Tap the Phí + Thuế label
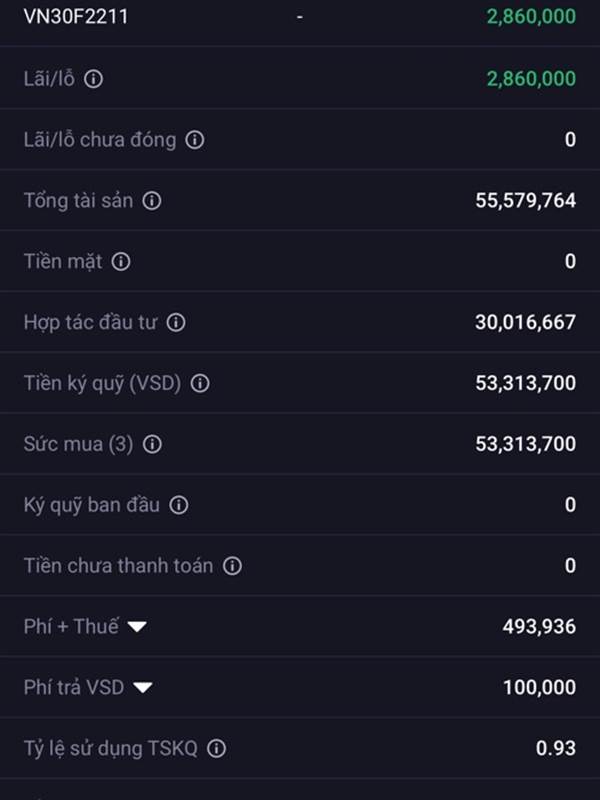This screenshot has width=600, height=800. [71, 626]
